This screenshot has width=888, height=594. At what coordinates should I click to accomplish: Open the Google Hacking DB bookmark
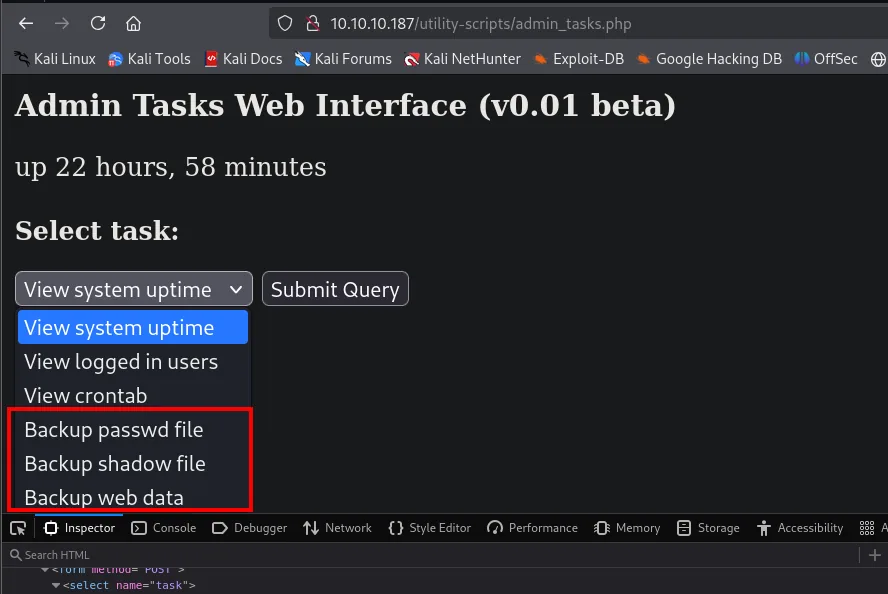click(x=709, y=59)
